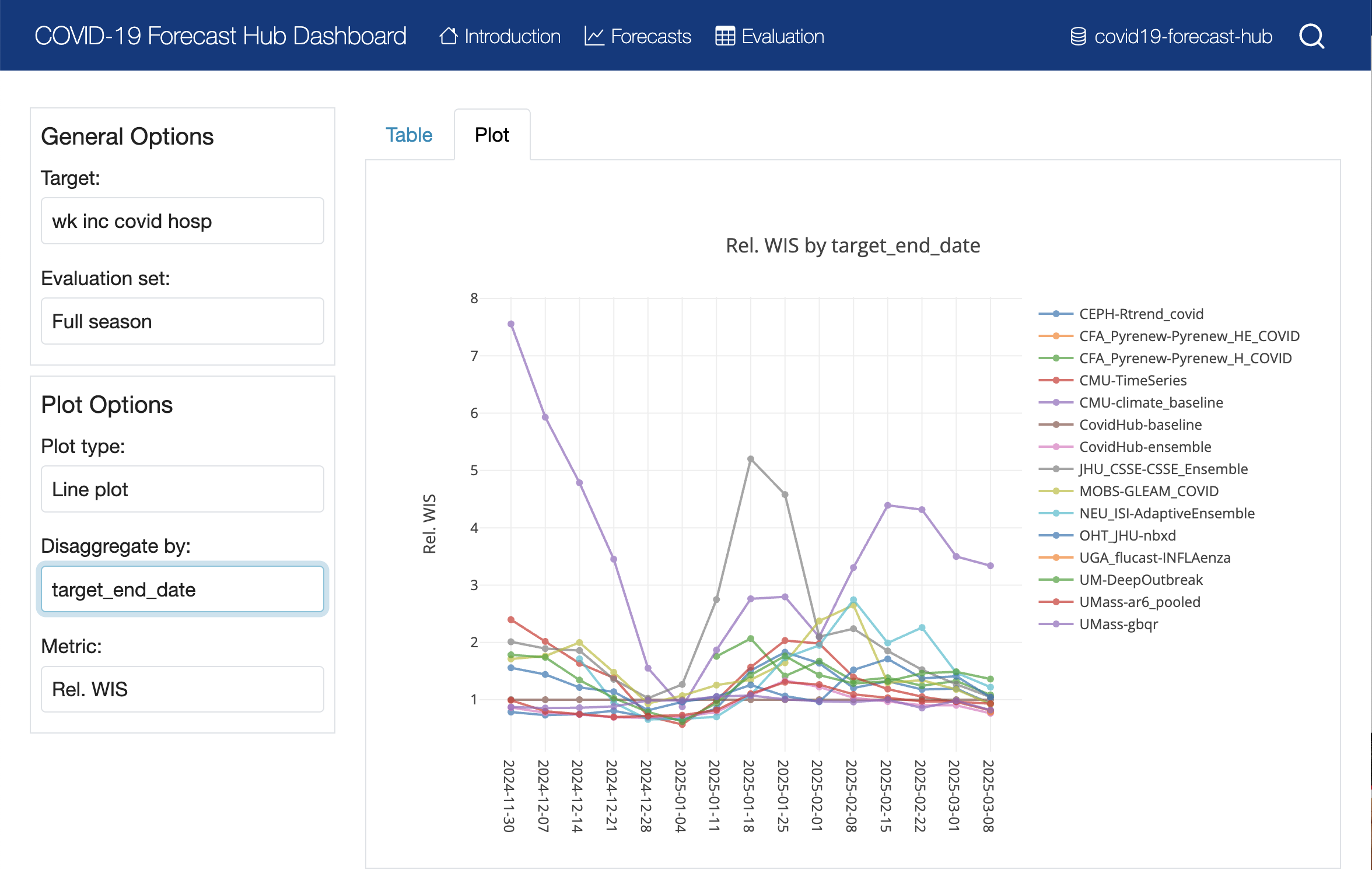
Task: Open the Metric dropdown
Action: (183, 689)
